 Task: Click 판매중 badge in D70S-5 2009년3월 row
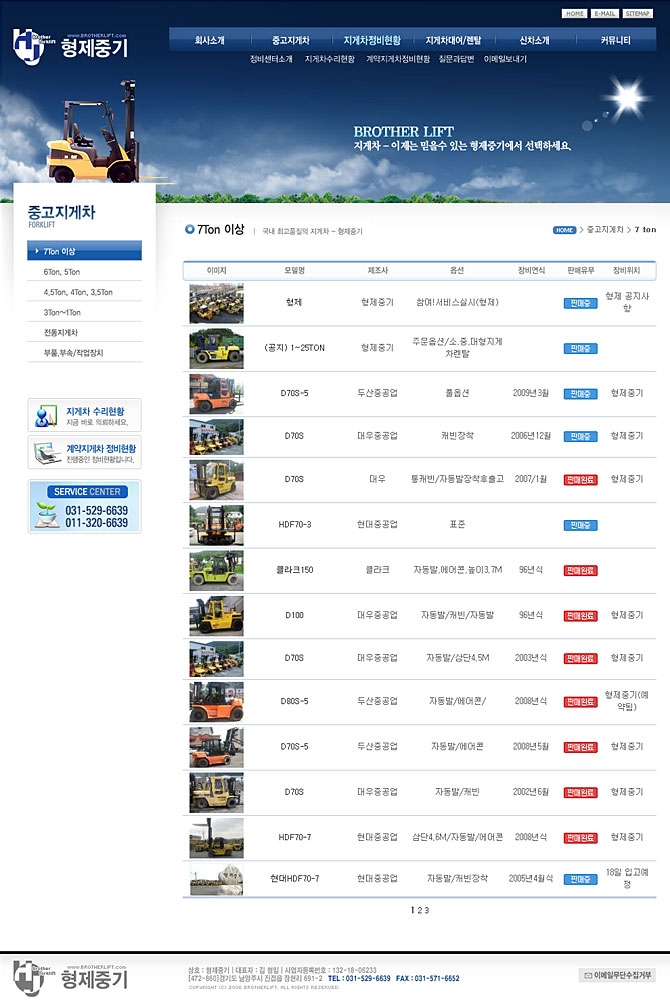(580, 394)
